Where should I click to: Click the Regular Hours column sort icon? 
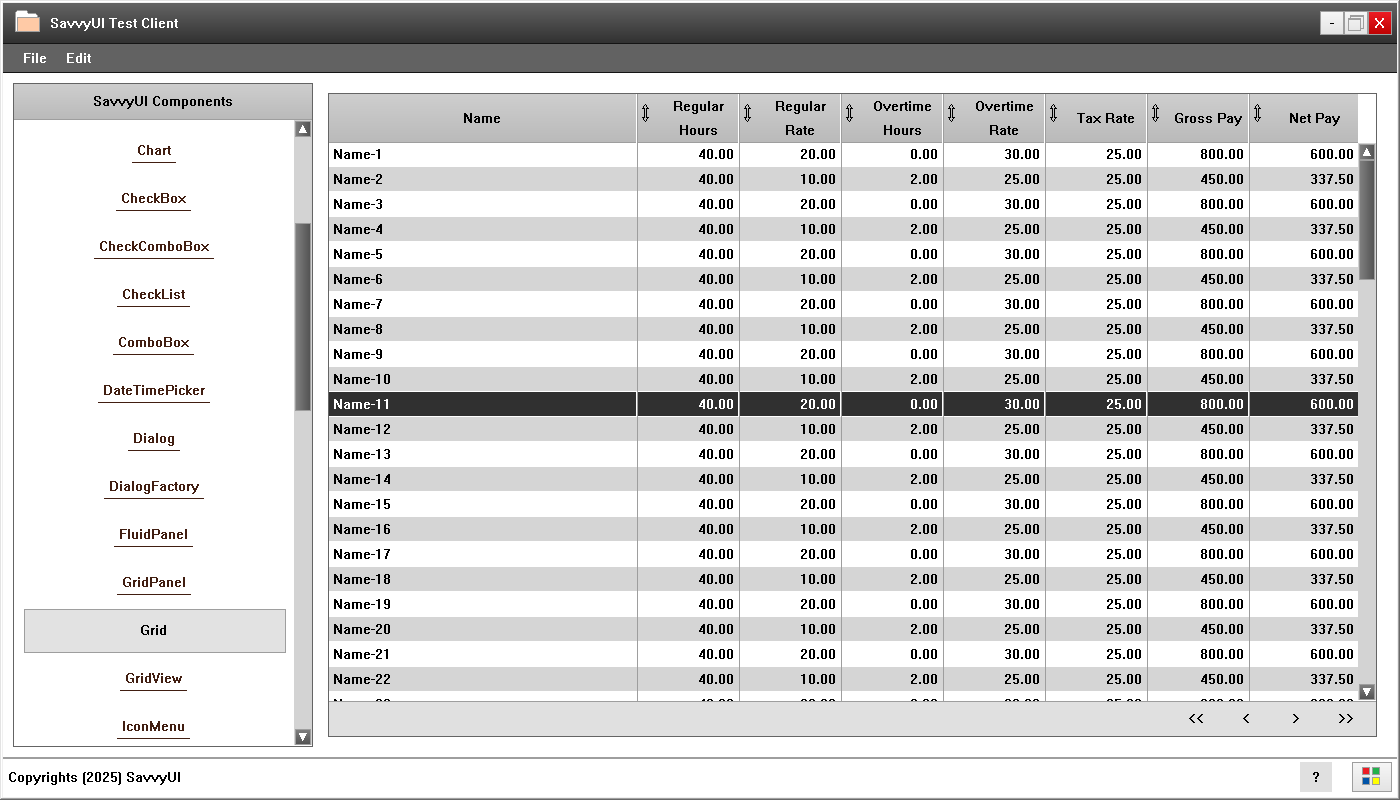[645, 114]
